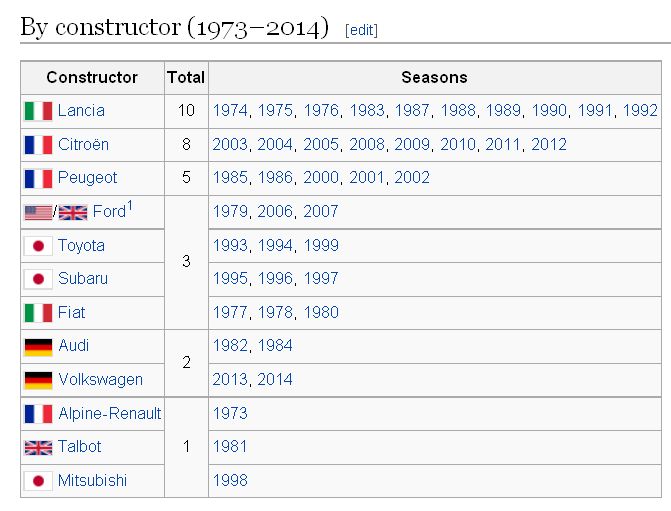The width and height of the screenshot is (671, 511).
Task: Click the Seasons column header
Action: click(x=434, y=77)
